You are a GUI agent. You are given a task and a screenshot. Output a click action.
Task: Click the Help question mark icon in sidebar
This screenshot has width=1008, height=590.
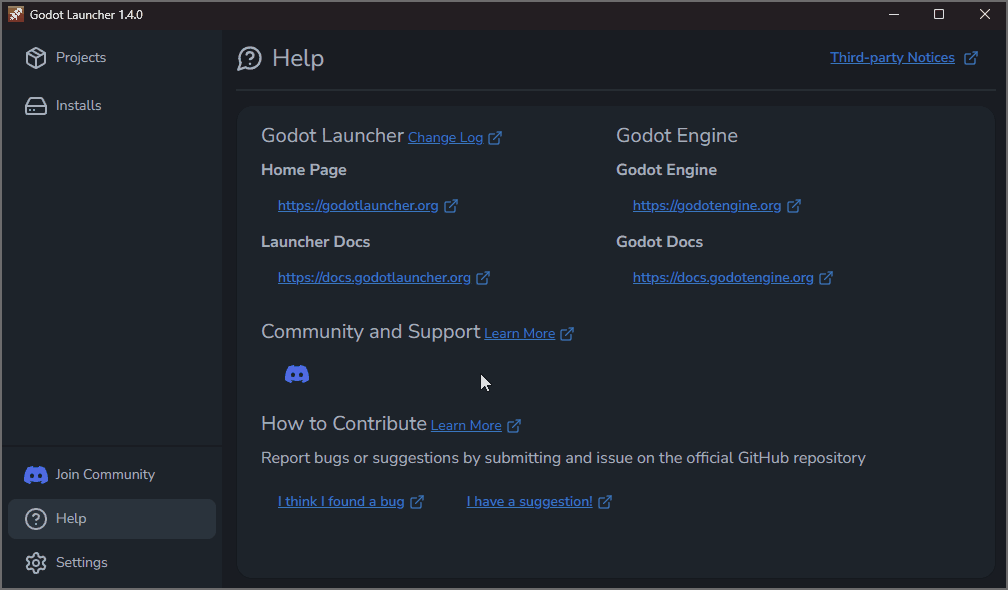[35, 518]
